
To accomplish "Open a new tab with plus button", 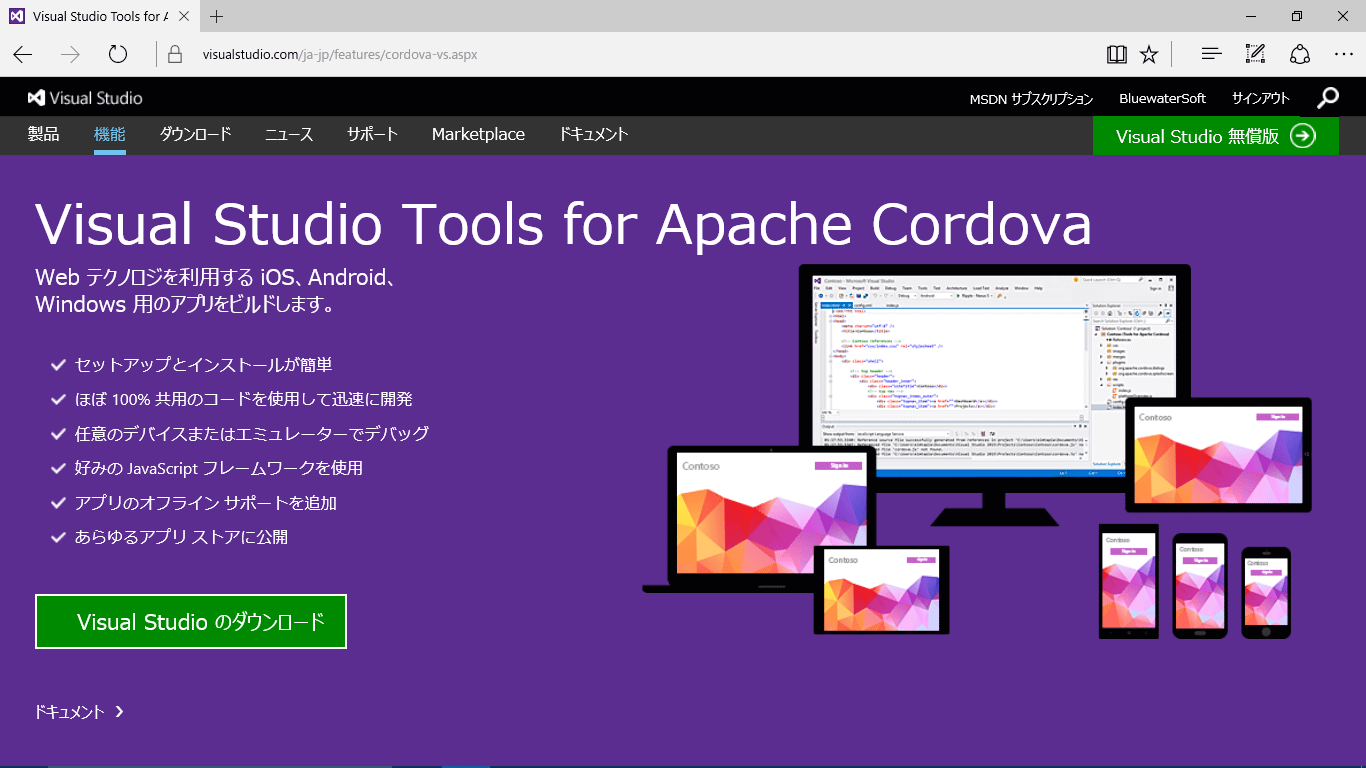I will [x=217, y=16].
